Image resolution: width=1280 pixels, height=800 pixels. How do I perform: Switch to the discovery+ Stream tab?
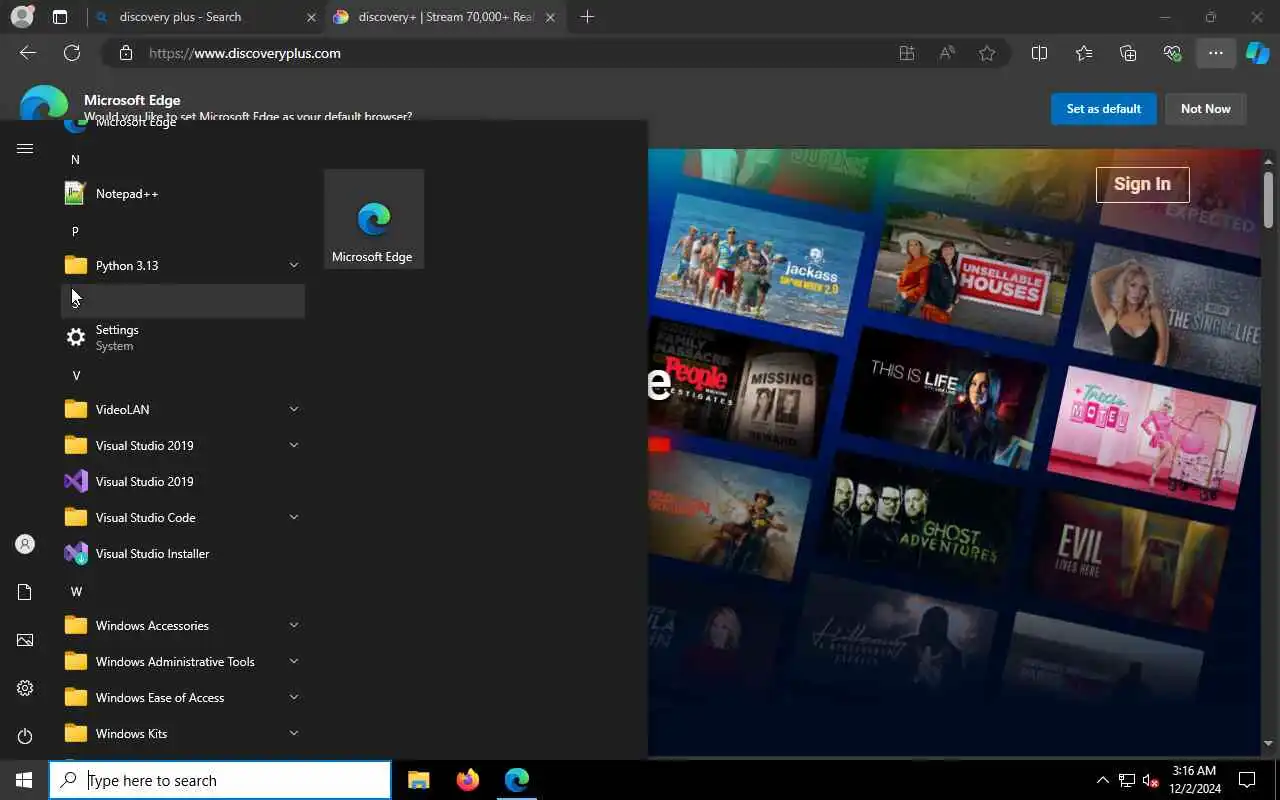tap(447, 17)
